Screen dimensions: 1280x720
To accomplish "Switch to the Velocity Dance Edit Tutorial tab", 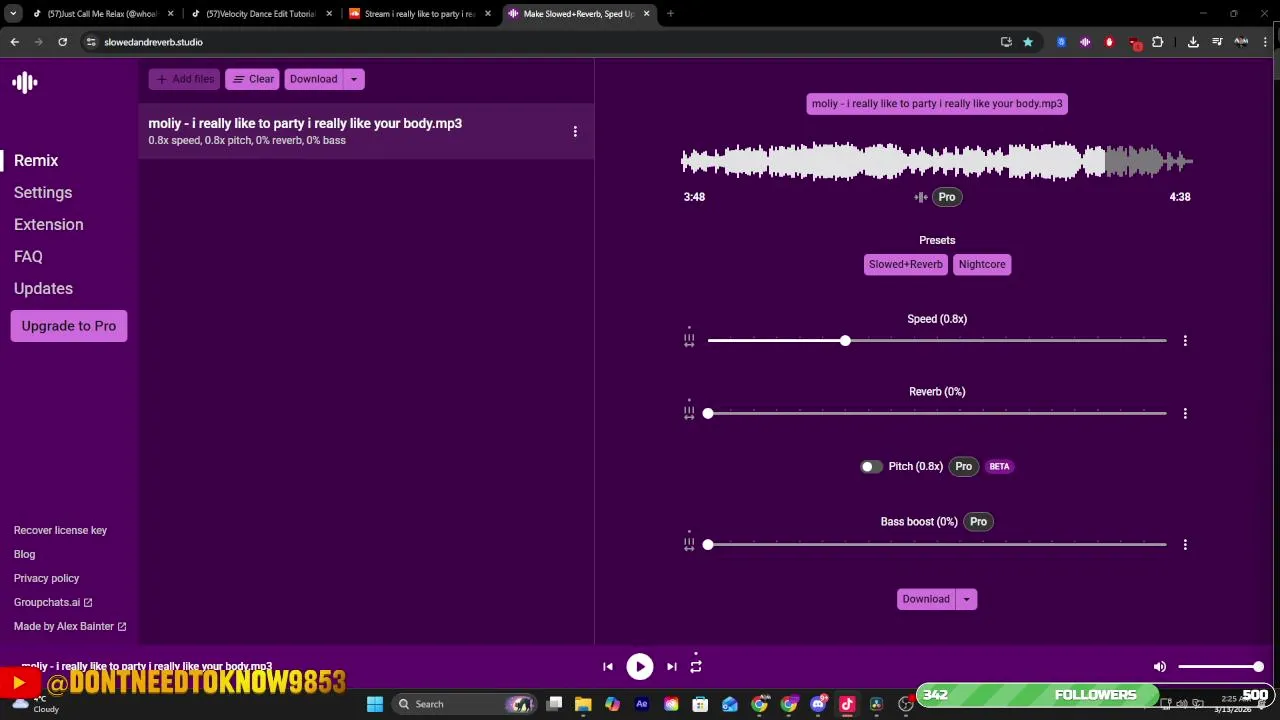I will click(260, 14).
